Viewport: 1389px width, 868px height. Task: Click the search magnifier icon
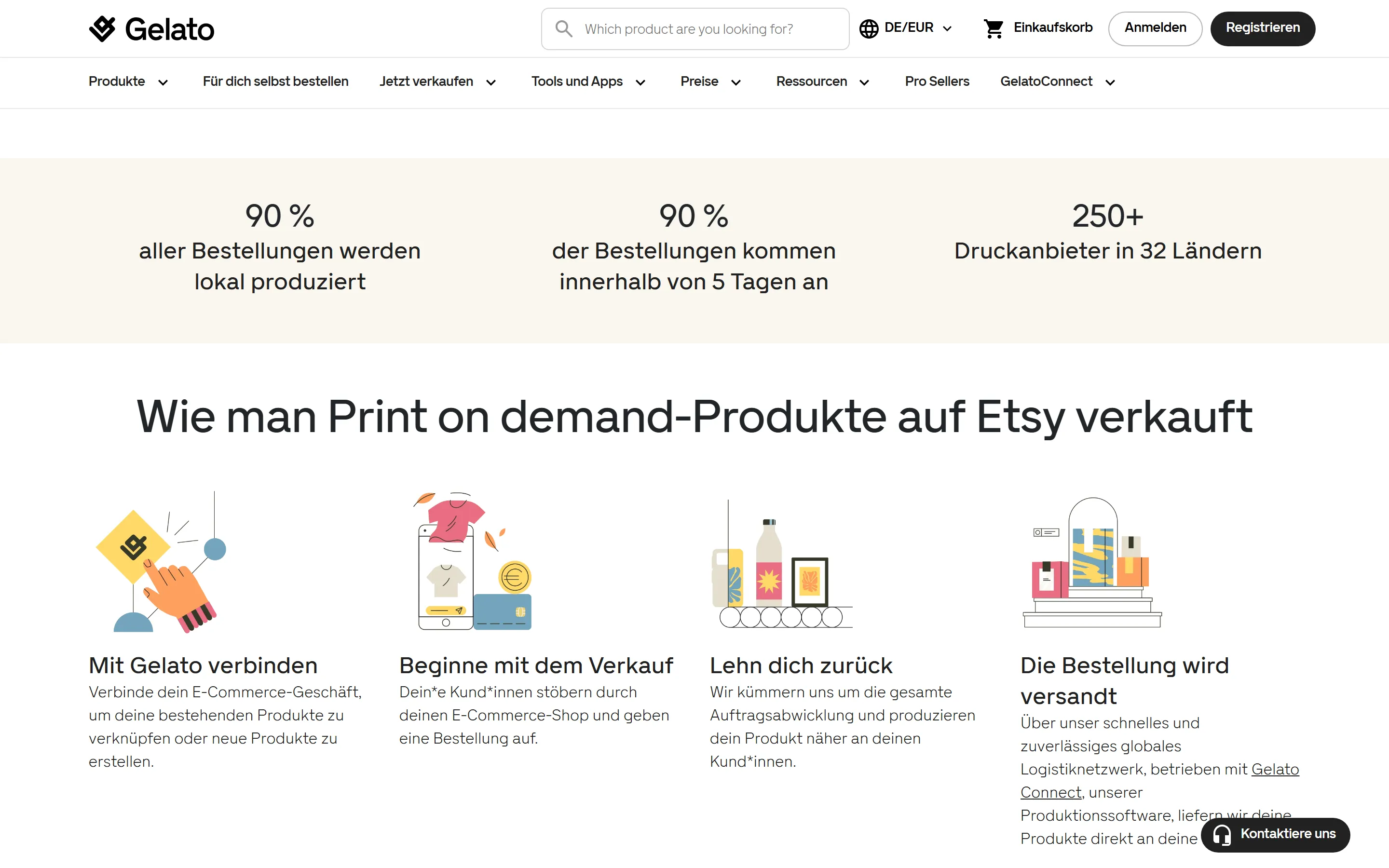pos(564,29)
